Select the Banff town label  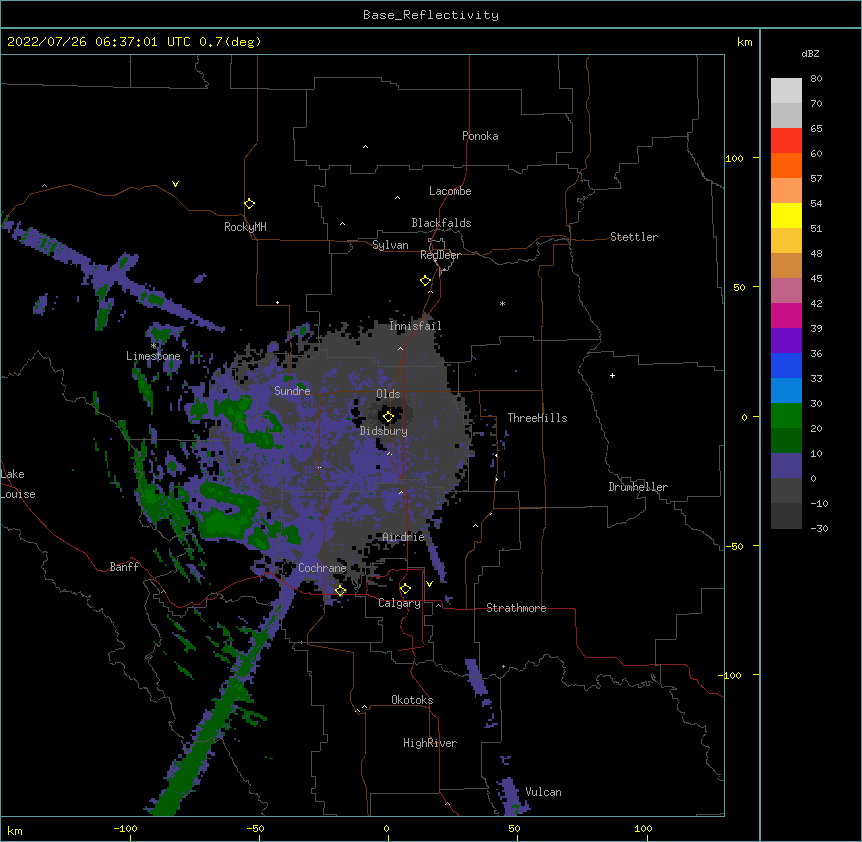click(x=124, y=567)
